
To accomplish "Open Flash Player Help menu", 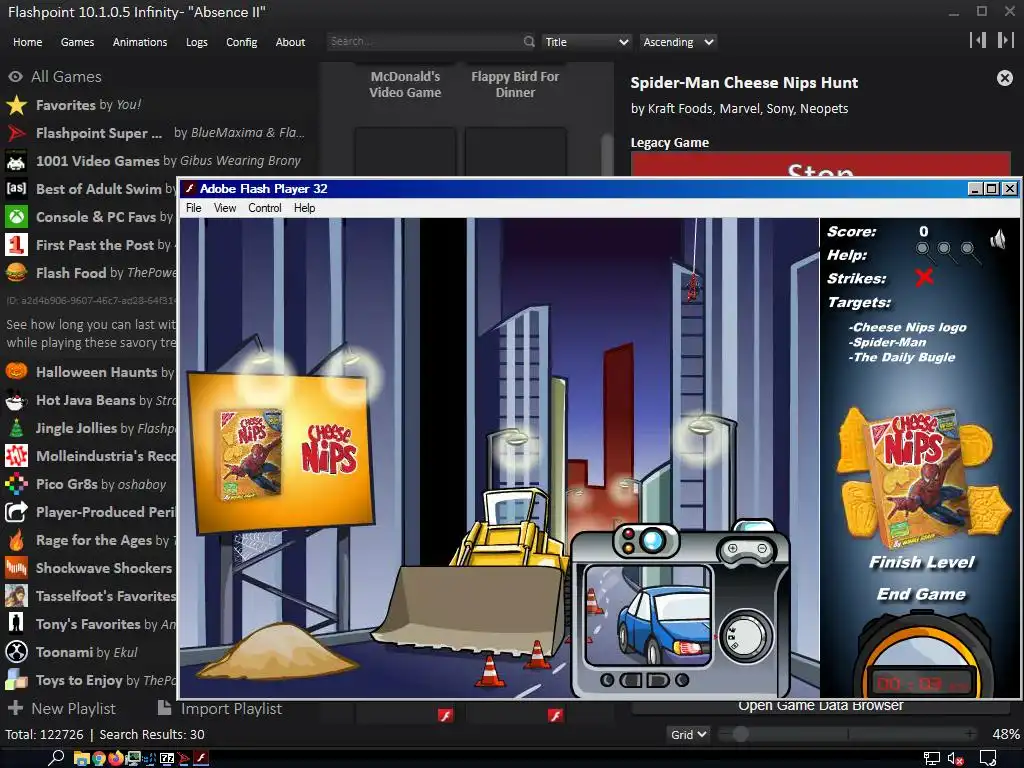I will (304, 208).
